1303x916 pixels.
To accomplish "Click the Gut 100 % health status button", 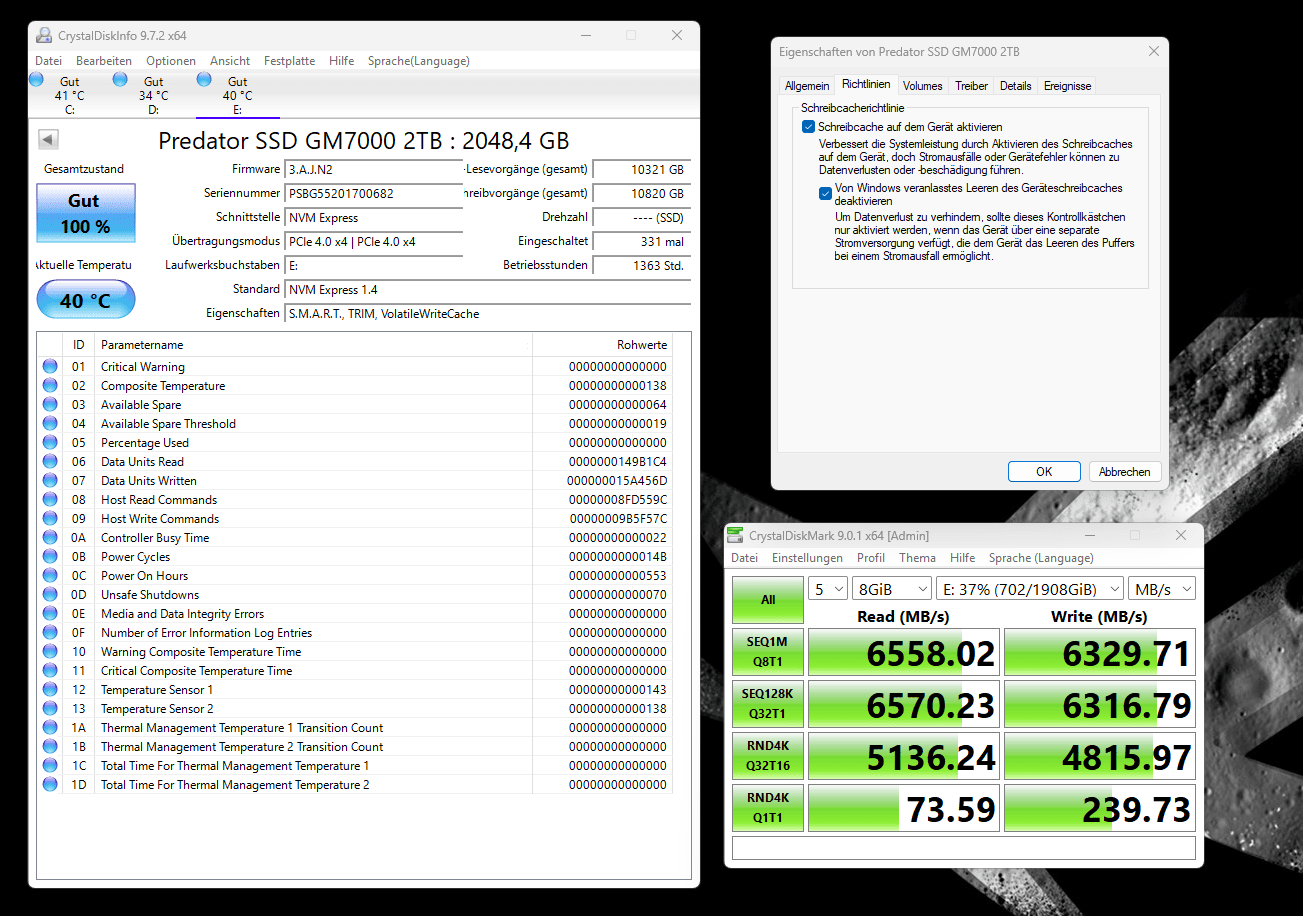I will pos(86,213).
